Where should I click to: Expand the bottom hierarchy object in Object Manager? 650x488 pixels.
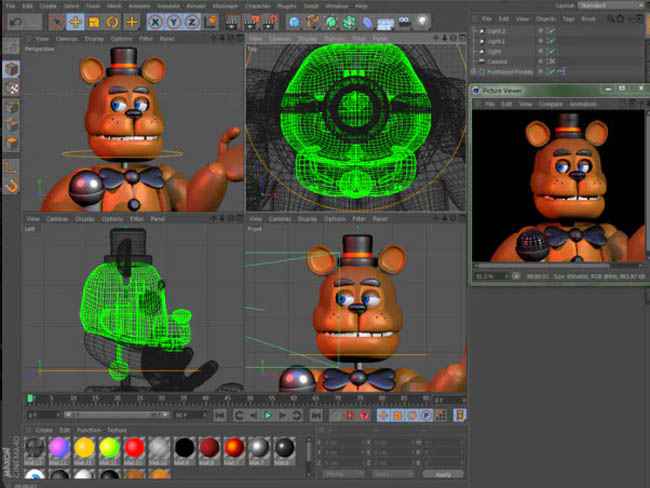pyautogui.click(x=474, y=71)
